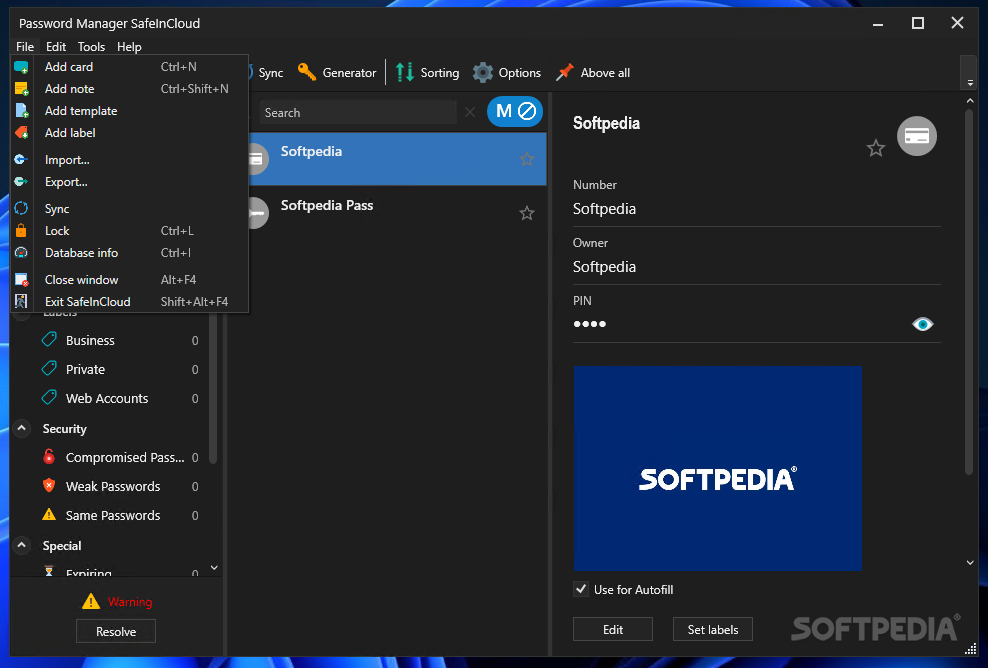988x668 pixels.
Task: Collapse the Security section
Action: [21, 429]
